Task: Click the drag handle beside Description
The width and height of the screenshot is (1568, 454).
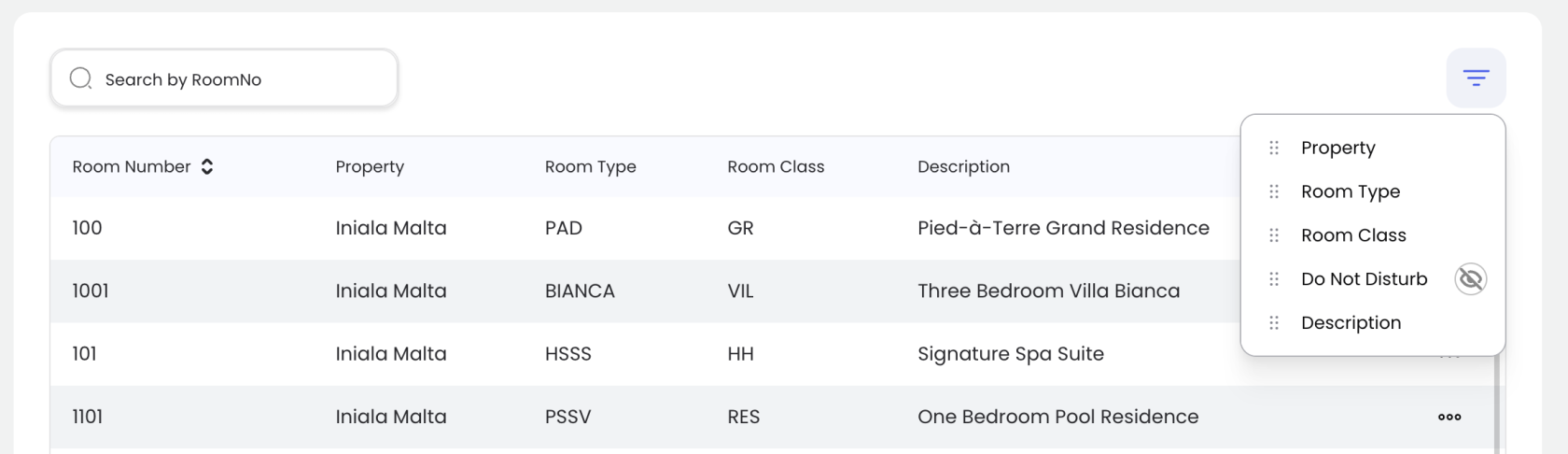Action: pyautogui.click(x=1274, y=323)
